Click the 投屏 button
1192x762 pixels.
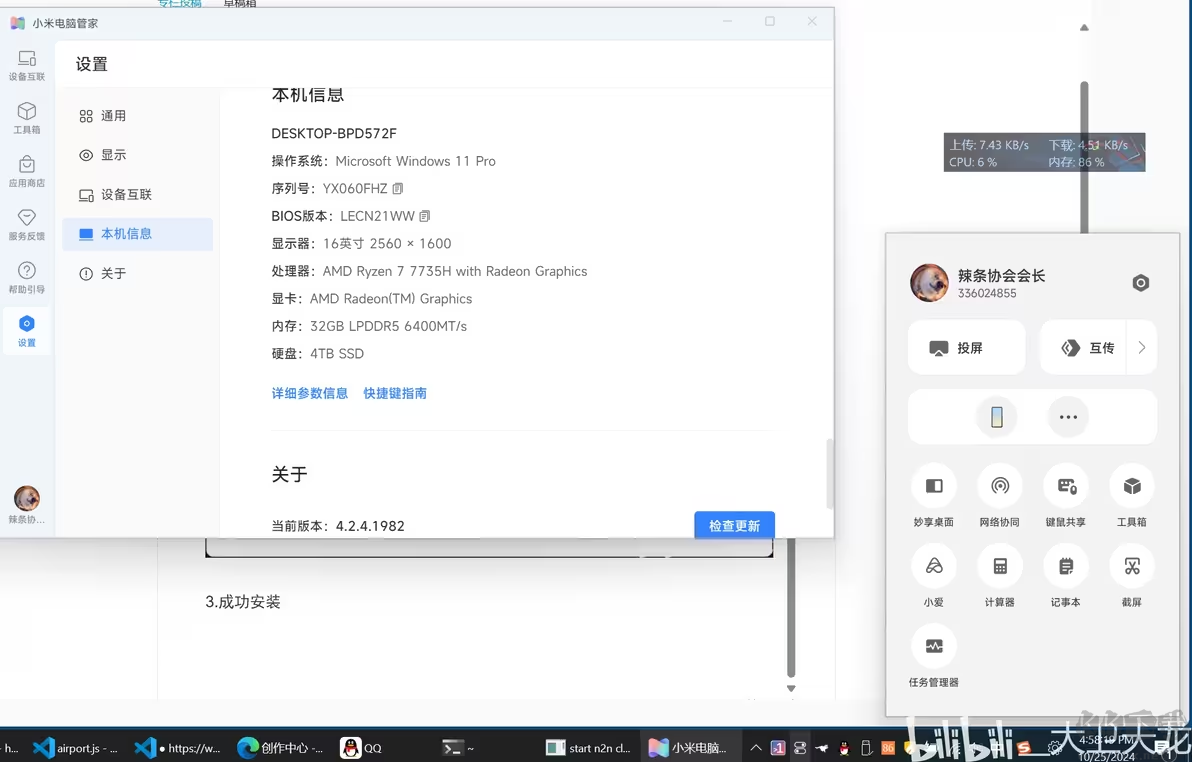(966, 348)
